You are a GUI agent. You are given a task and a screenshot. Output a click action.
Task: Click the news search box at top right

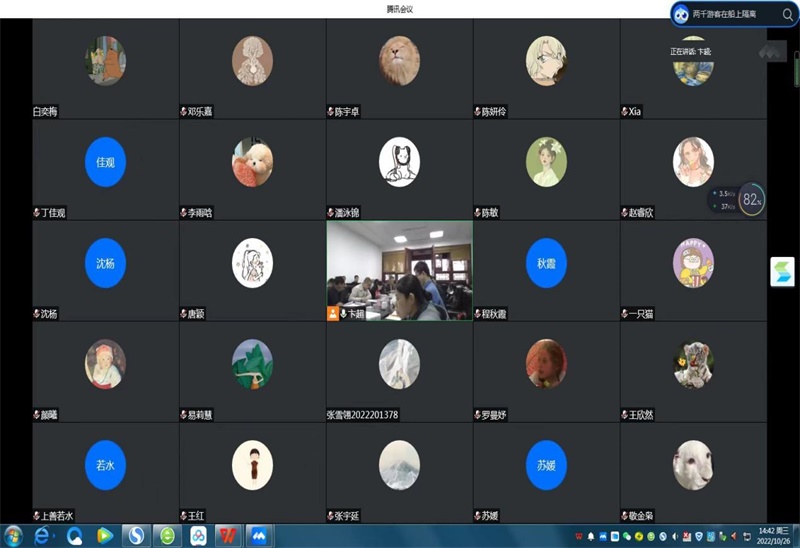(x=724, y=14)
